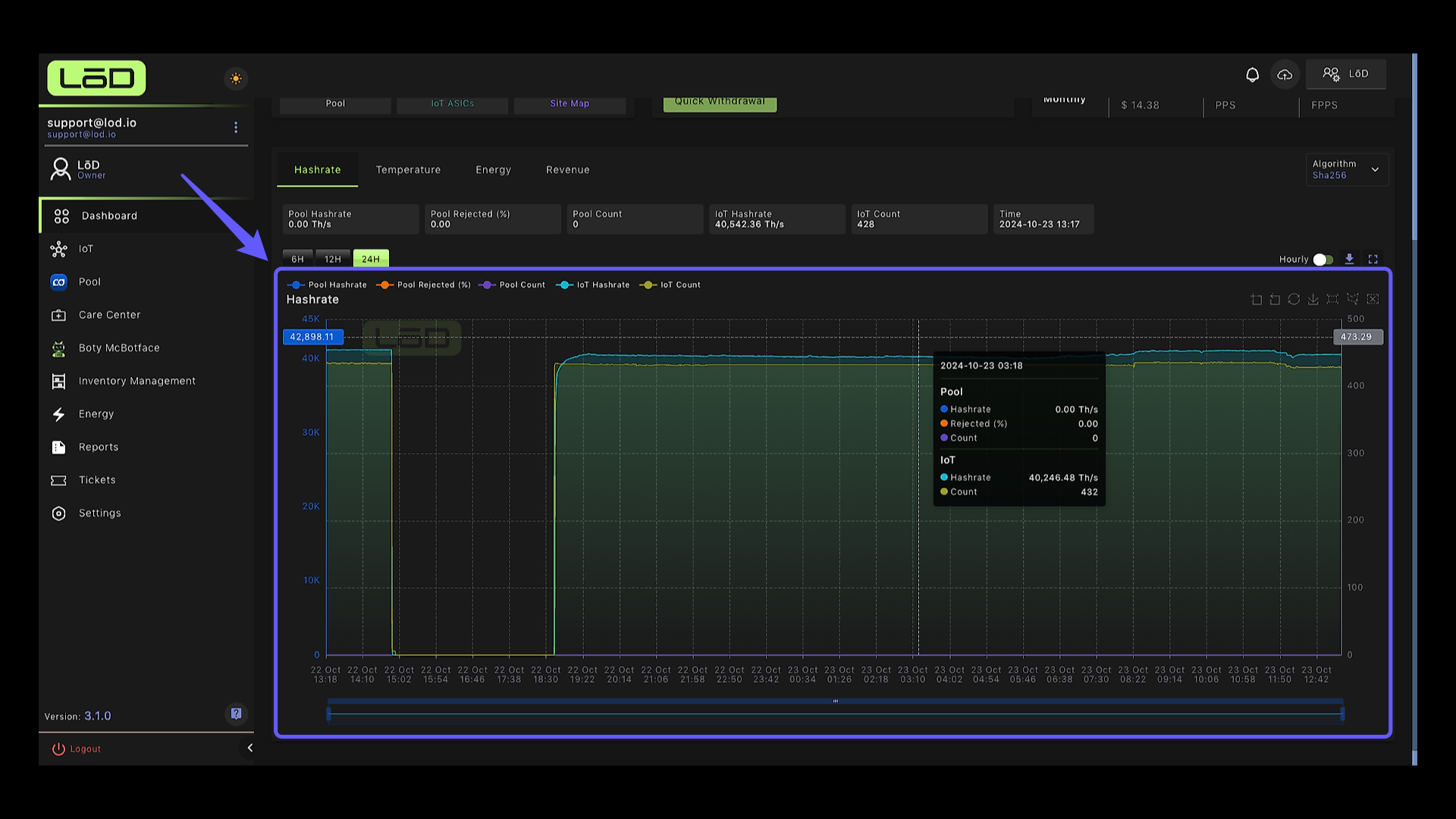Viewport: 1456px width, 819px height.
Task: Click the IoT Hashrate 40,542.36 Th/s card
Action: click(777, 219)
